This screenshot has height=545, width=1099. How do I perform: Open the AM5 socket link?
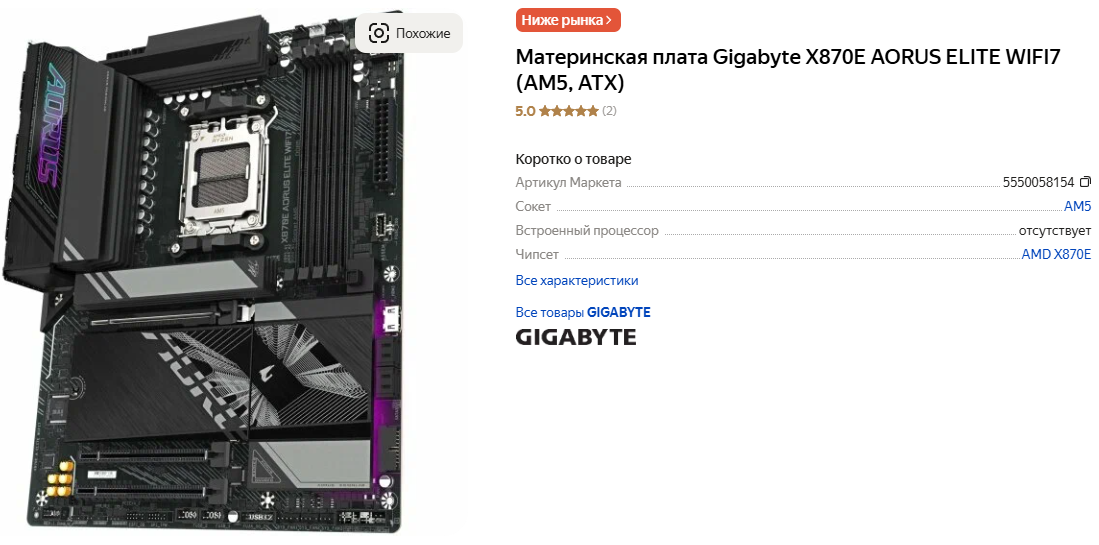[1077, 207]
